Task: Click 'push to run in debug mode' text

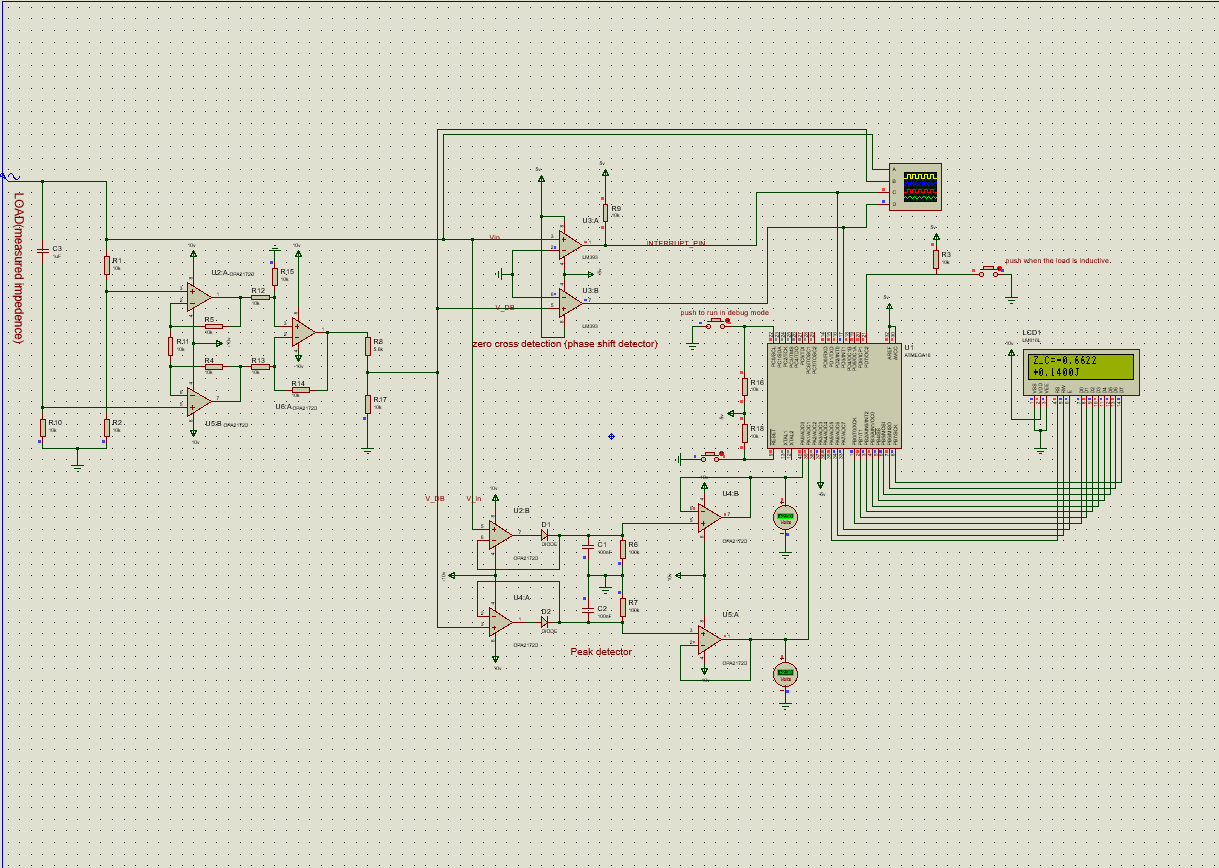Action: [x=724, y=313]
